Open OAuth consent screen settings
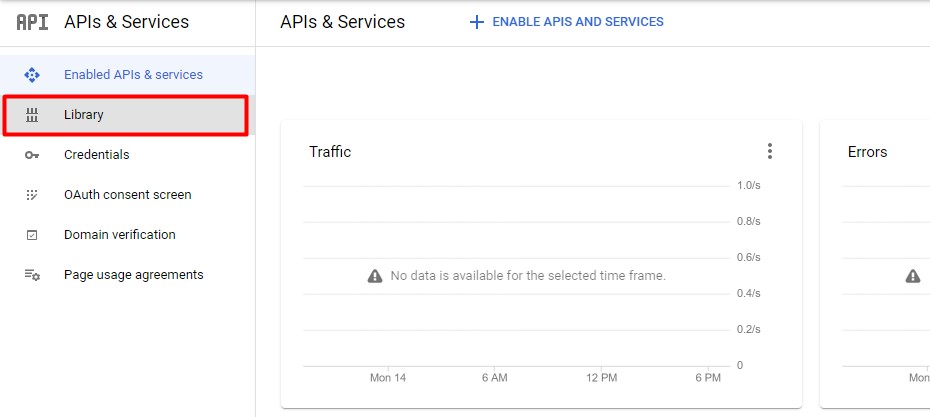This screenshot has width=930, height=417. click(x=127, y=195)
